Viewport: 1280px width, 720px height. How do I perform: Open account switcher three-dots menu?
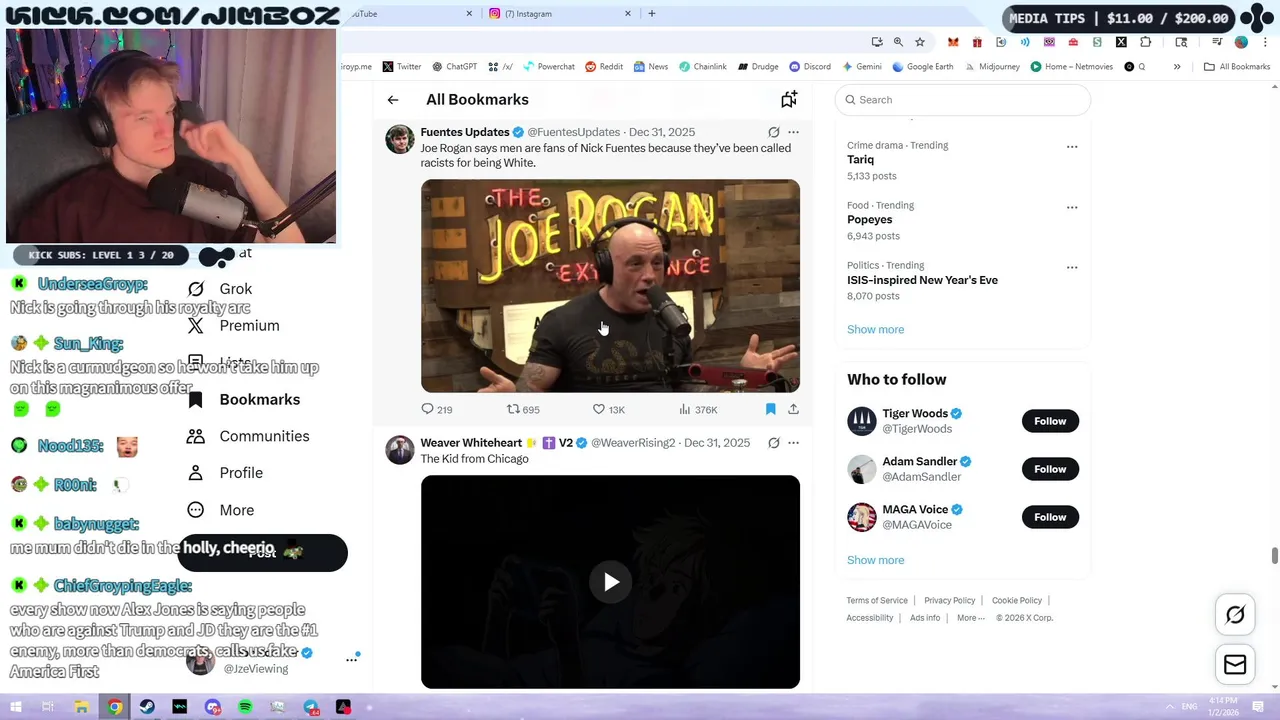point(352,659)
